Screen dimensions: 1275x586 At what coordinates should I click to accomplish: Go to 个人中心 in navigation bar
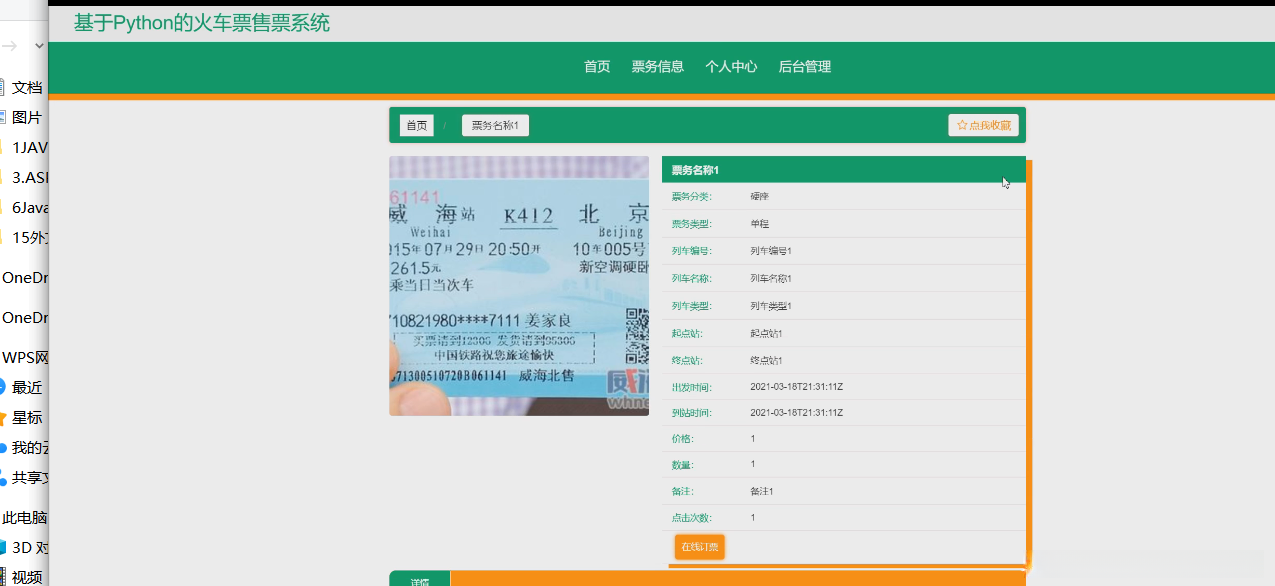coord(731,67)
